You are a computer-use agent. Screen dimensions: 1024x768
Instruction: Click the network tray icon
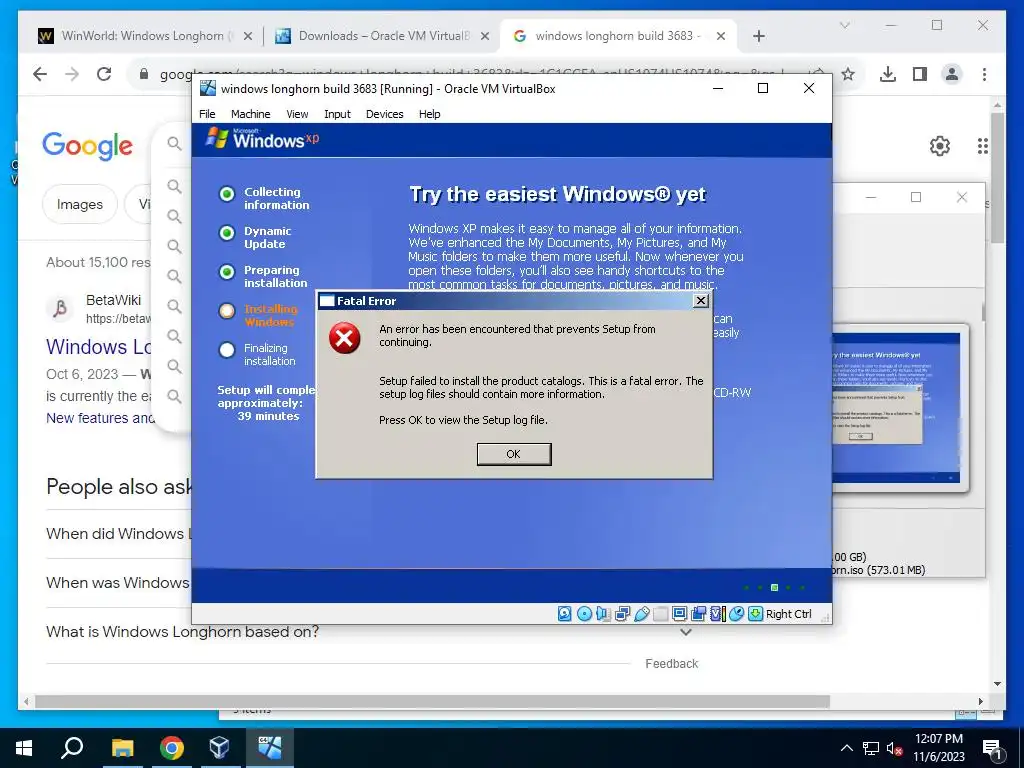pos(871,748)
